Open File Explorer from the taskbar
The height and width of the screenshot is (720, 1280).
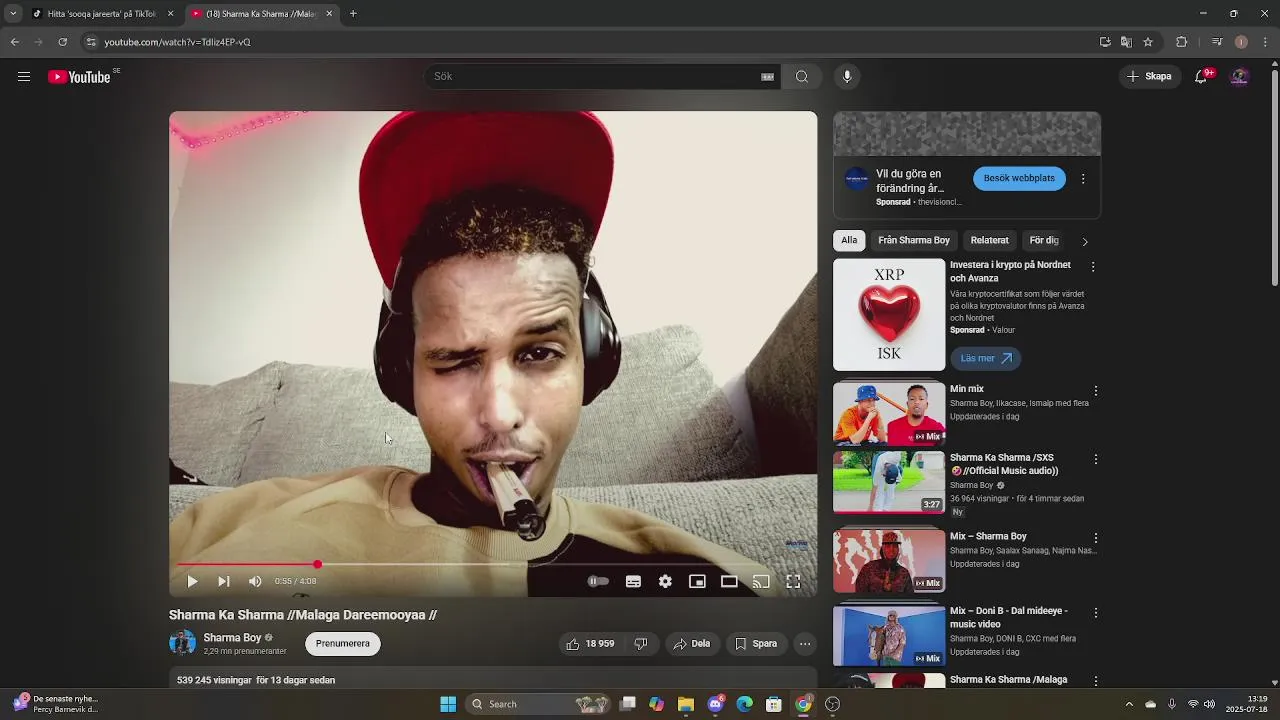pyautogui.click(x=686, y=704)
